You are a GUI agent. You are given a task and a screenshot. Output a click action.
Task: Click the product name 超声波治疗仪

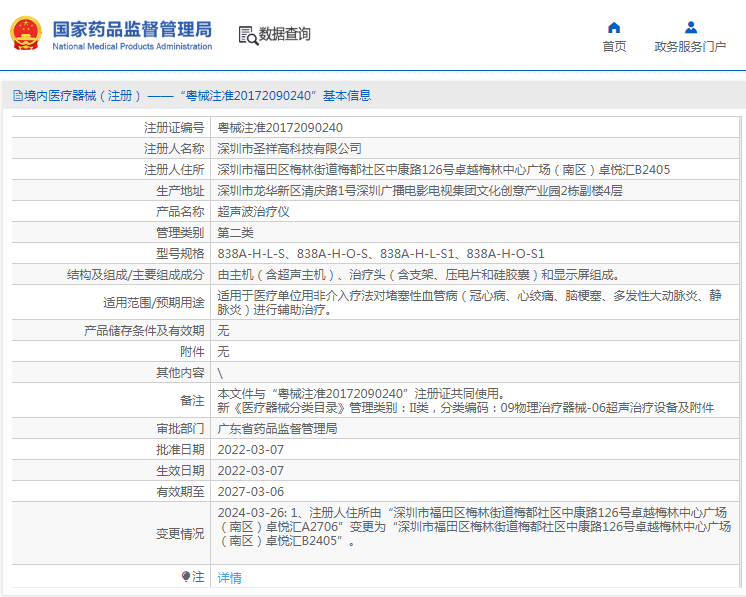coord(253,211)
